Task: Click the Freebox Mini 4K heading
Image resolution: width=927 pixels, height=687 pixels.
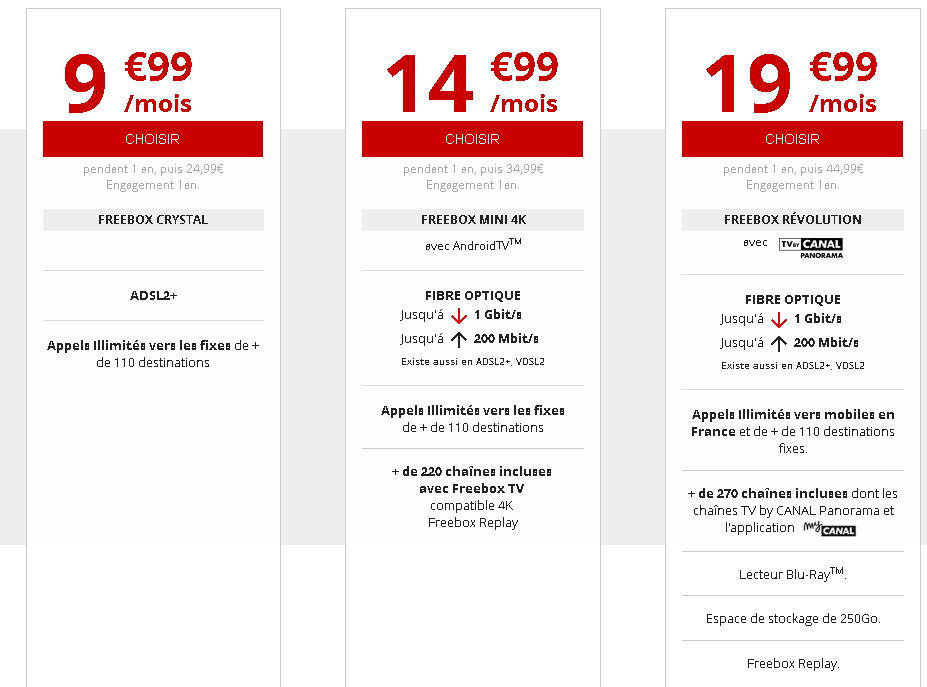Action: coord(472,220)
